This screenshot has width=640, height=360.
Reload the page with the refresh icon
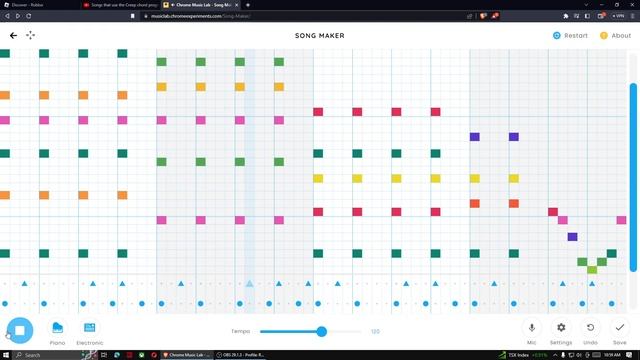(x=29, y=16)
